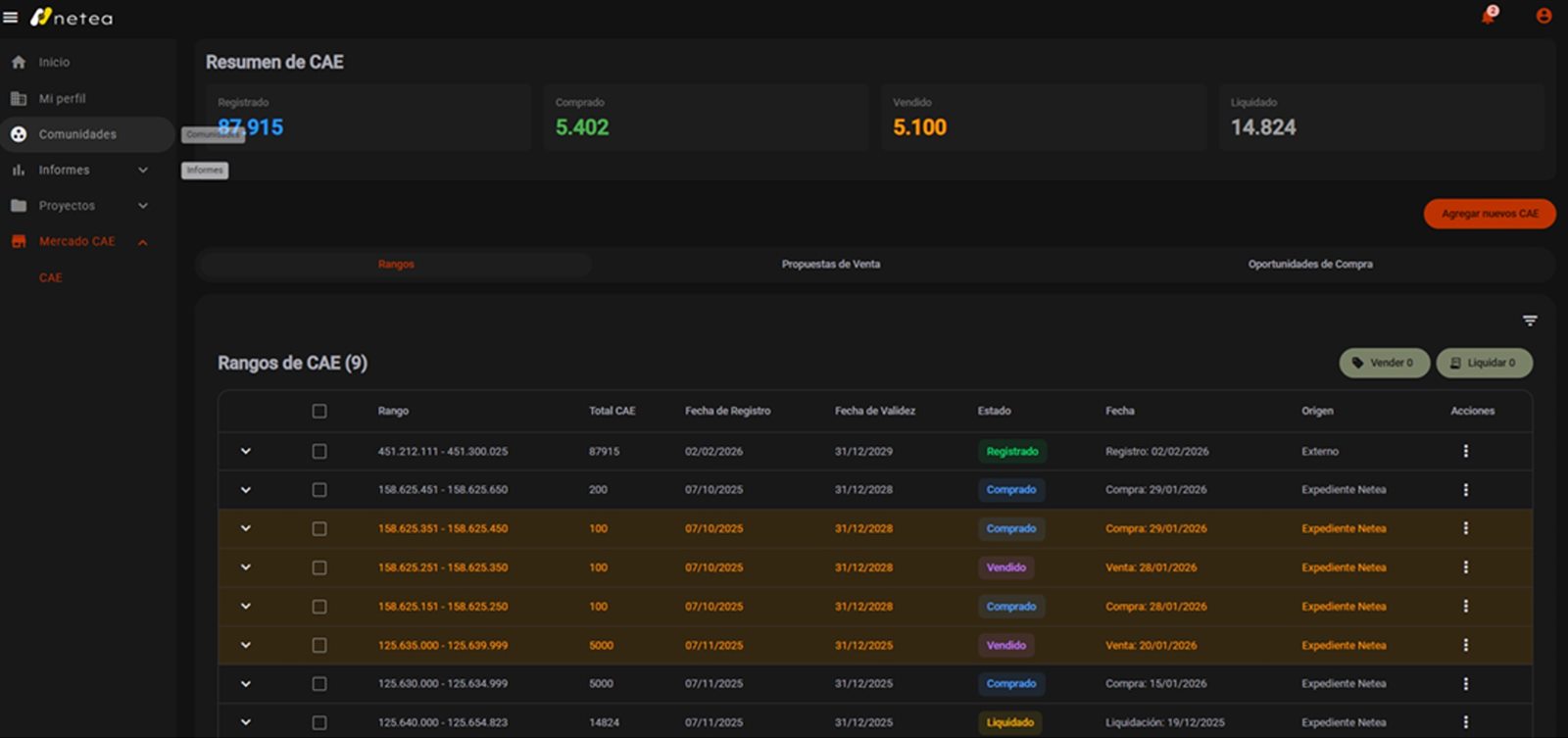Expand row details for range 451.212.111 - 451.300.025

coord(246,451)
